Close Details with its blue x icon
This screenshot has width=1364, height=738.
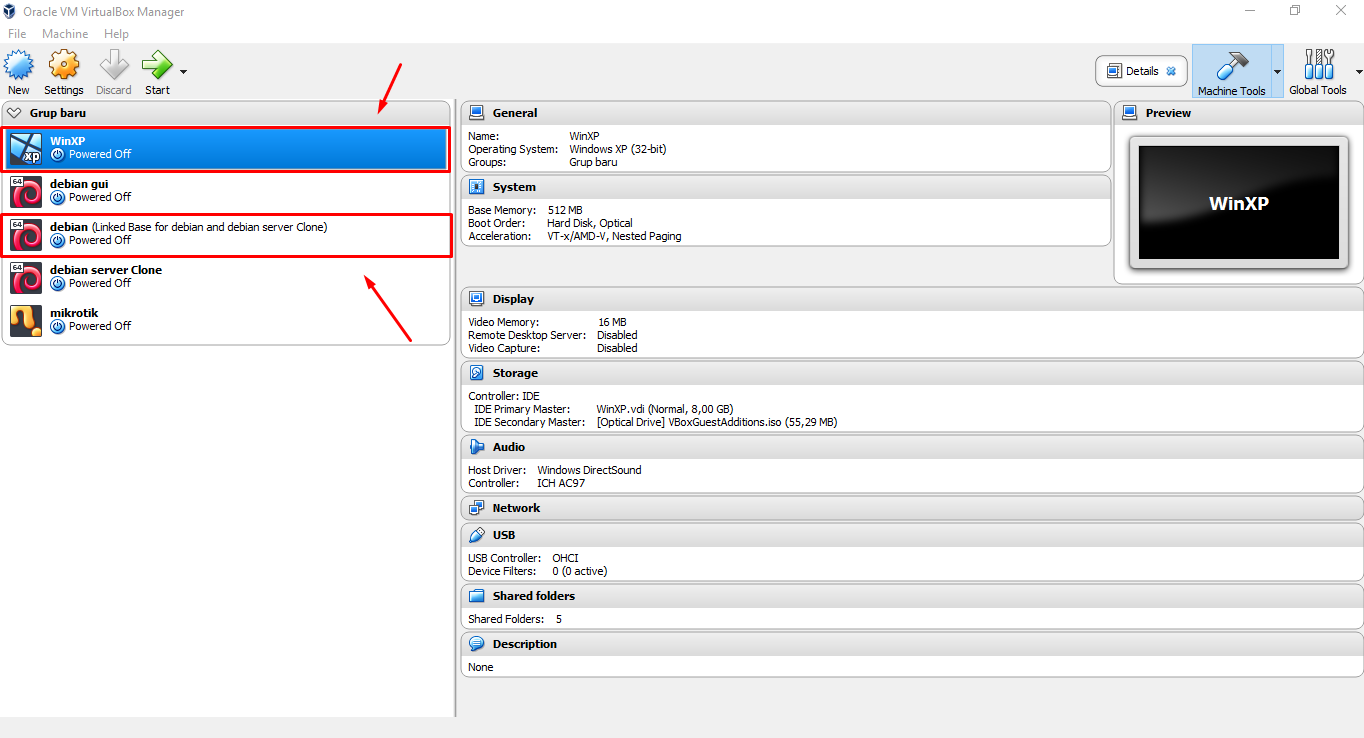[1171, 71]
